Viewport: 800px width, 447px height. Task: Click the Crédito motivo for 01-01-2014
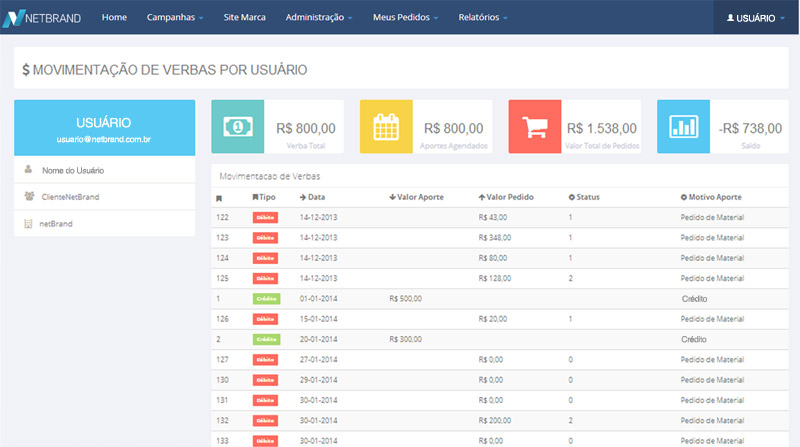[694, 299]
